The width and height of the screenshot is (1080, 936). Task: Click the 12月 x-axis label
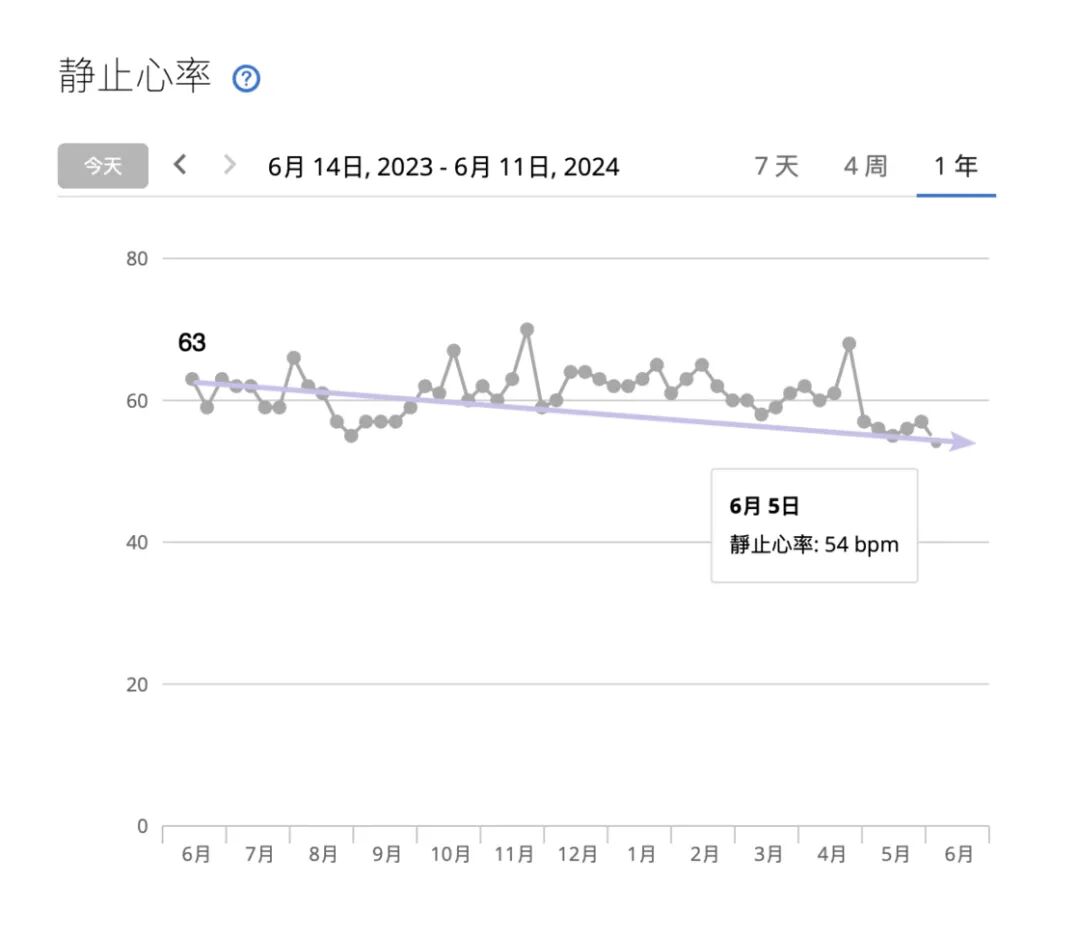click(577, 854)
